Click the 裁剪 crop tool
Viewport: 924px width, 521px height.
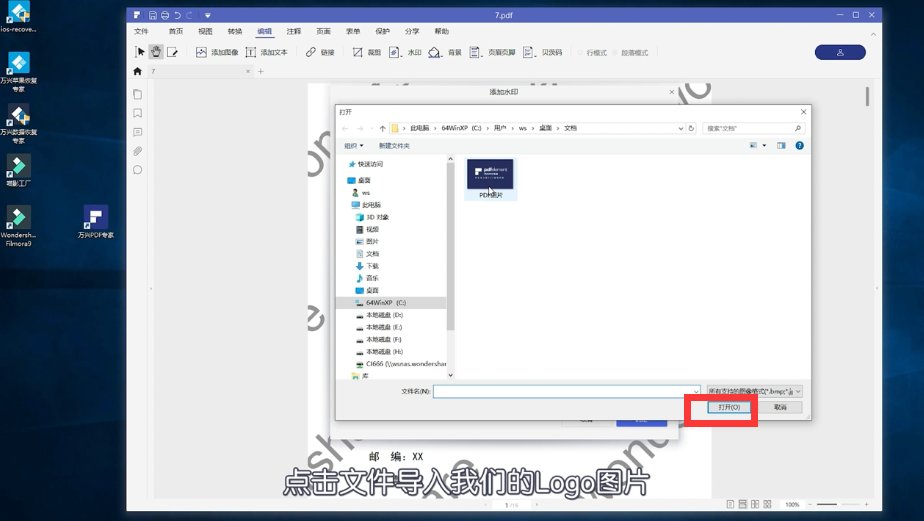367,52
